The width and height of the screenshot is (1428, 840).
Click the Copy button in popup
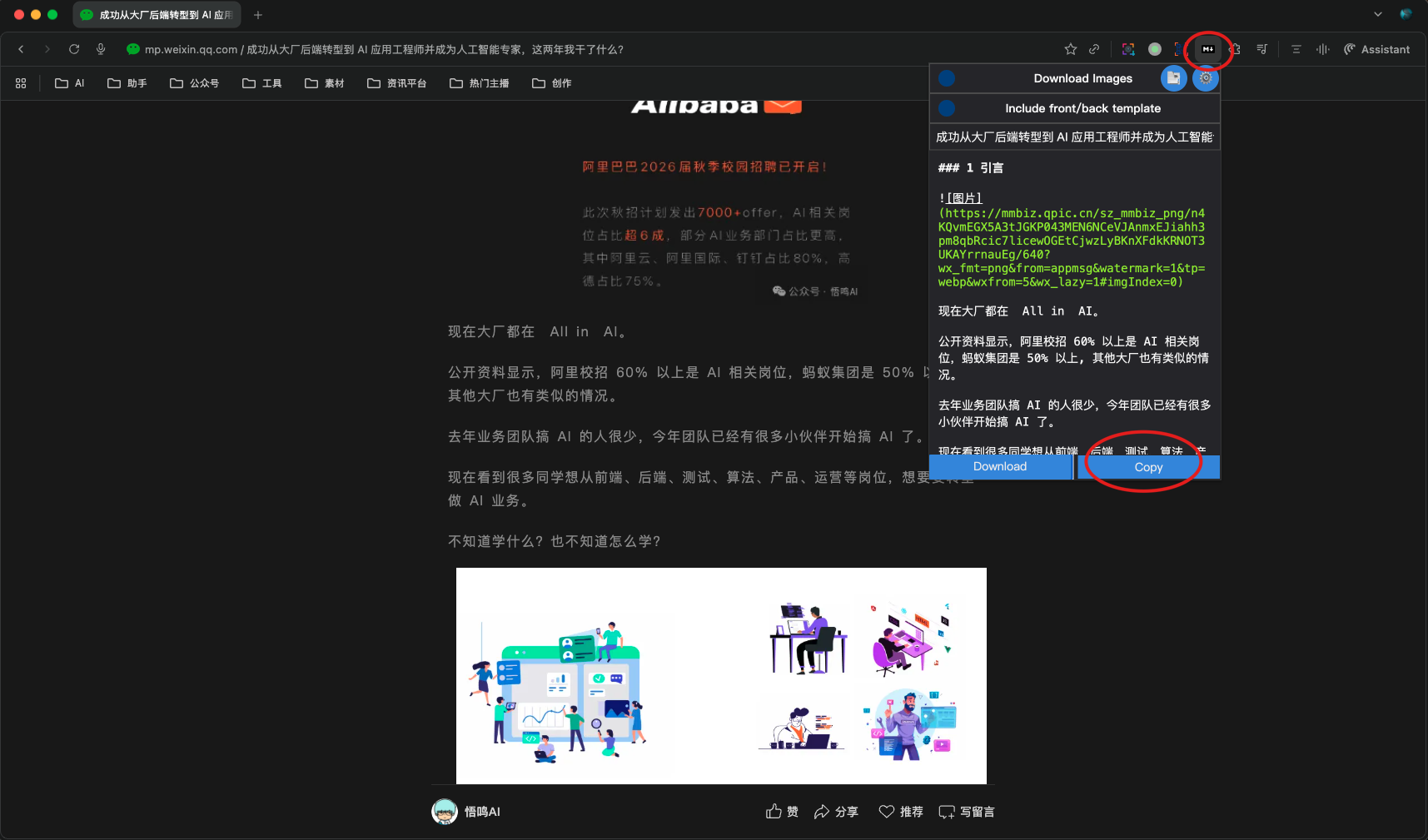tap(1148, 468)
